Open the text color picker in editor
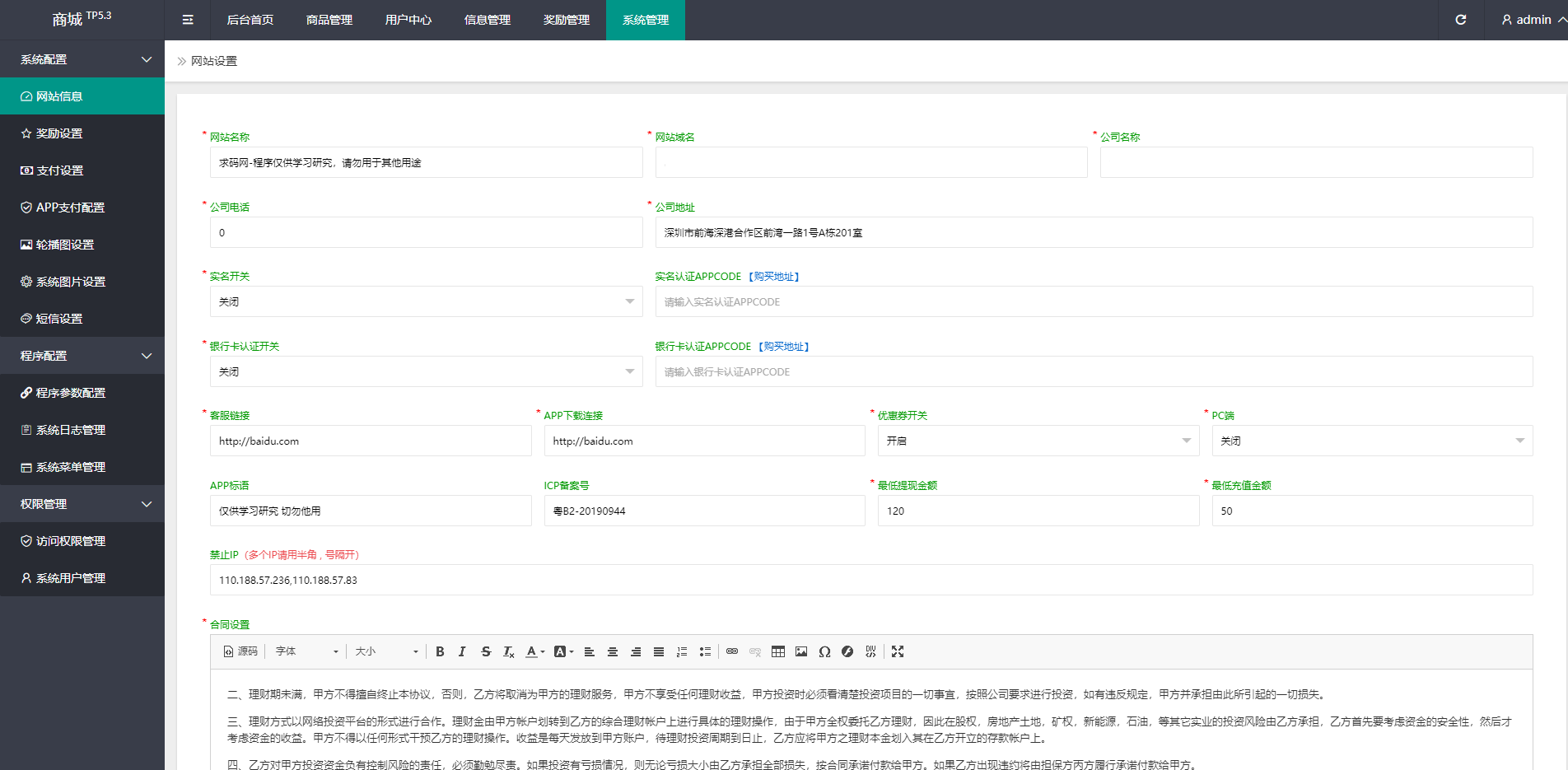 pos(535,651)
